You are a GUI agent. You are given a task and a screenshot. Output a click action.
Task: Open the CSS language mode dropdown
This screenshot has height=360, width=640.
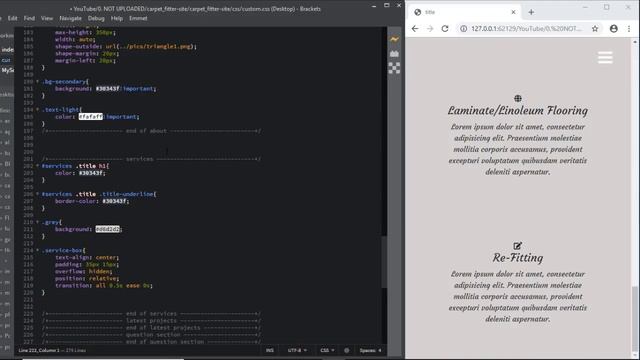327,350
